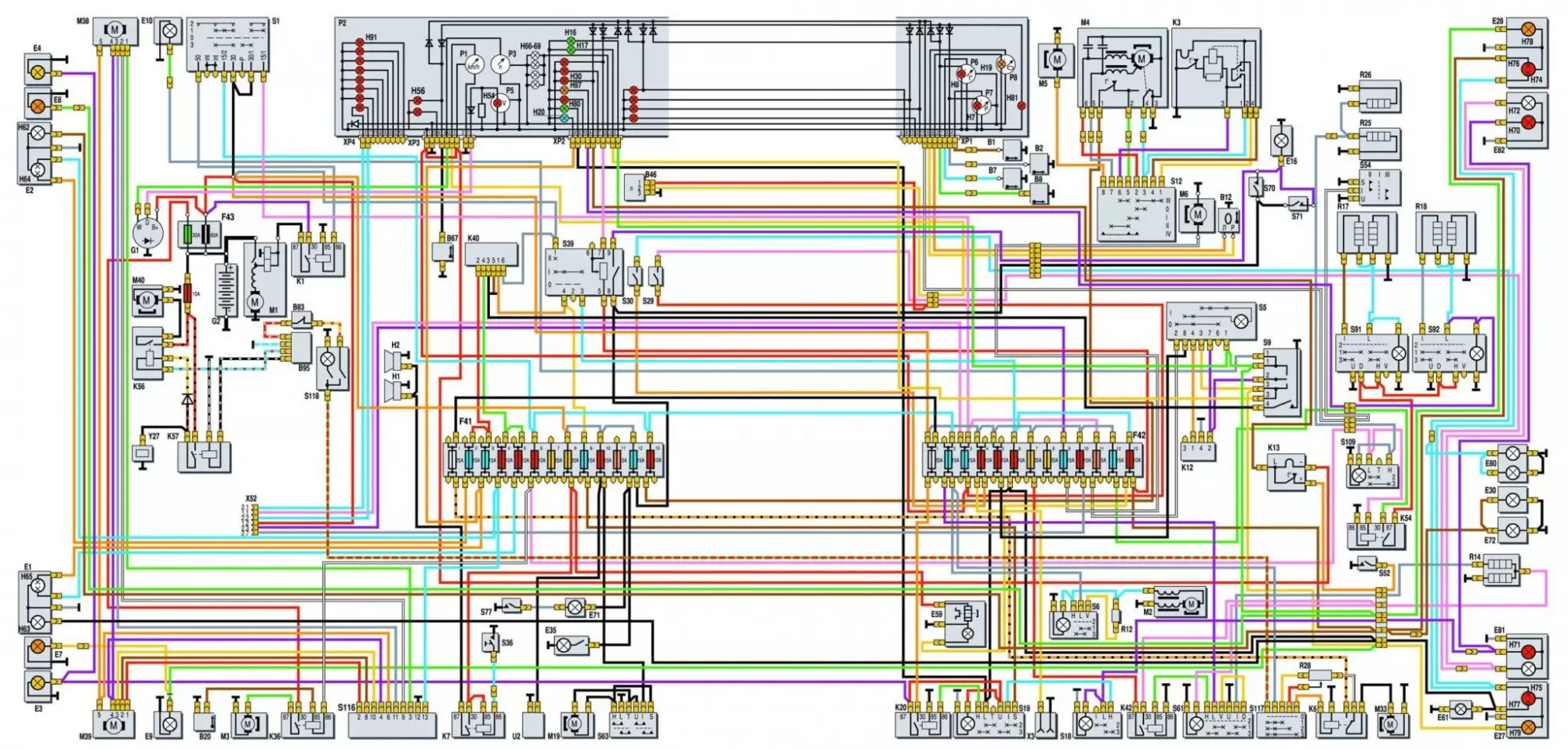
Task: Select the H2 horn symbol
Action: pos(392,360)
